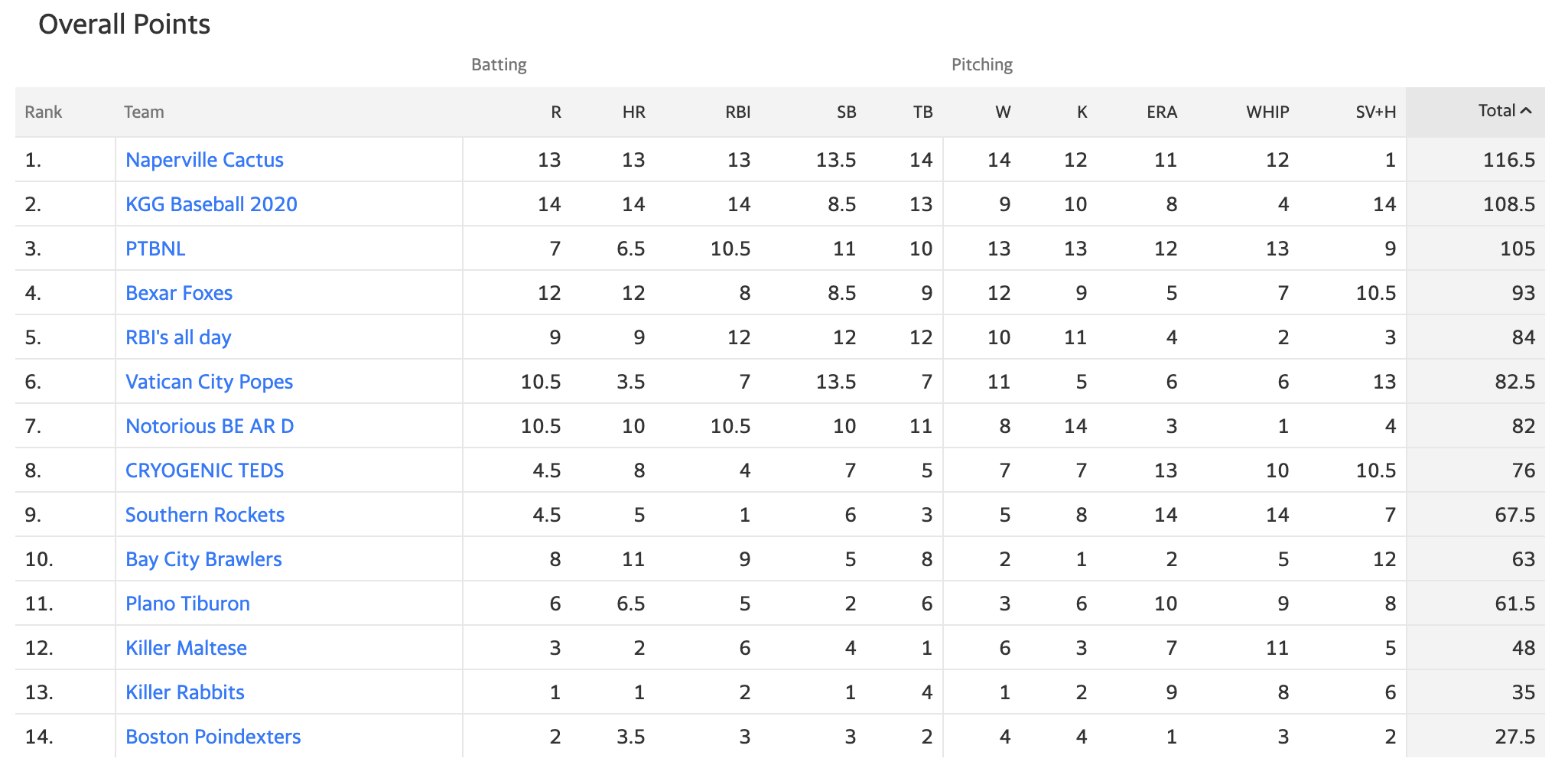1568x765 pixels.
Task: Click the RBI's all day link
Action: coord(178,337)
